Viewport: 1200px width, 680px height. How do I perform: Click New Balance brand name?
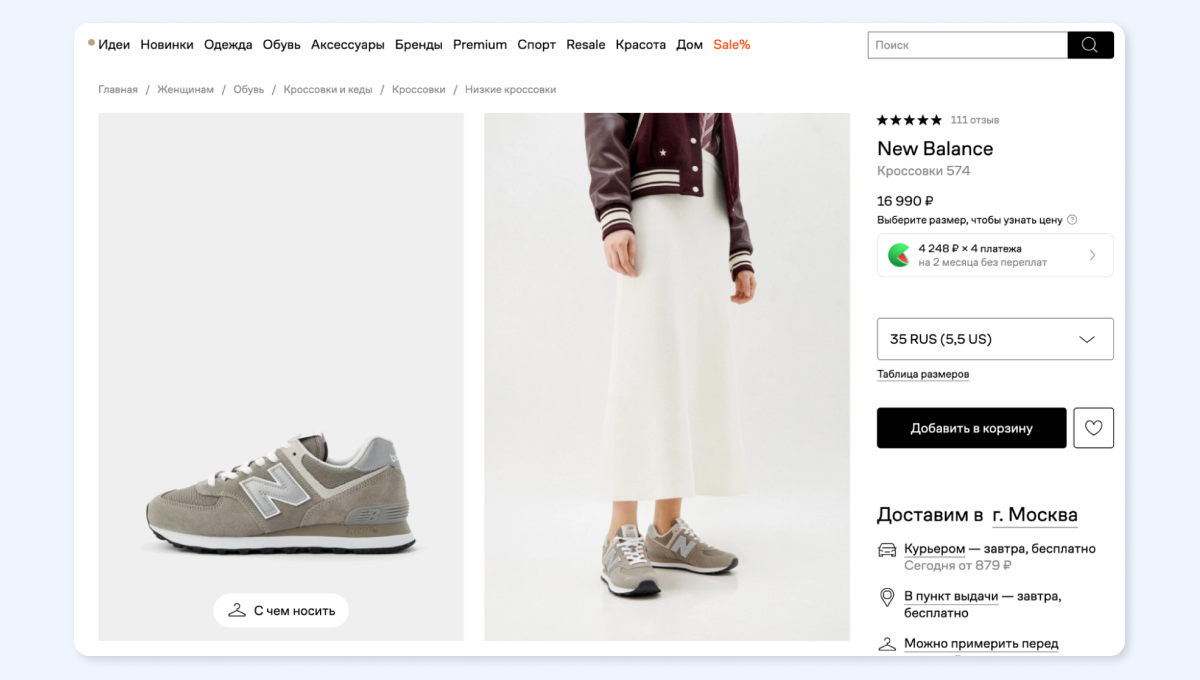click(x=935, y=149)
